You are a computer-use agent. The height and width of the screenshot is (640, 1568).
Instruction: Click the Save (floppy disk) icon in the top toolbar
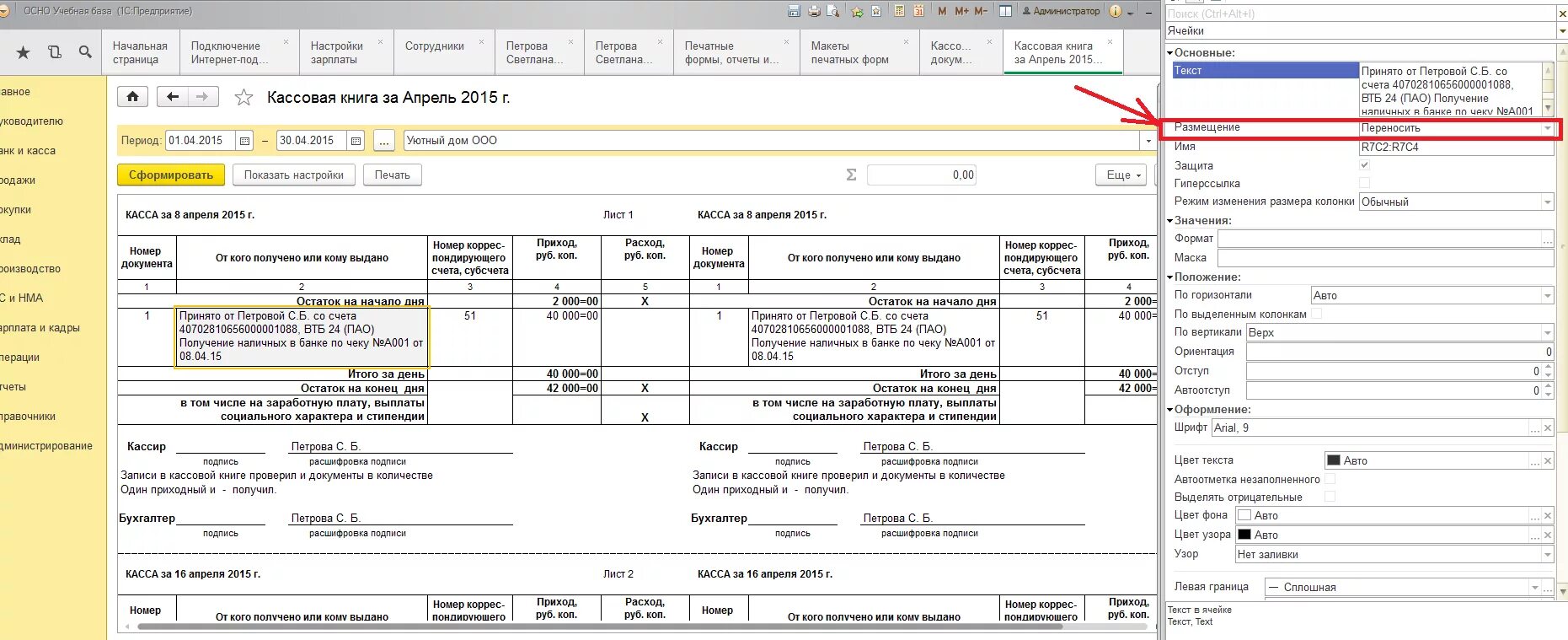(794, 11)
